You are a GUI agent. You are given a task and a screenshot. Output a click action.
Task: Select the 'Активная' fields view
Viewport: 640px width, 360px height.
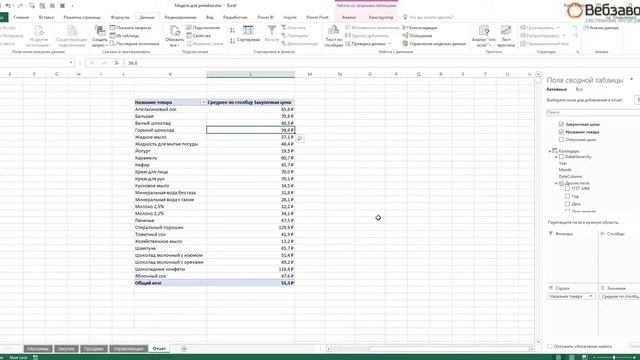556,89
